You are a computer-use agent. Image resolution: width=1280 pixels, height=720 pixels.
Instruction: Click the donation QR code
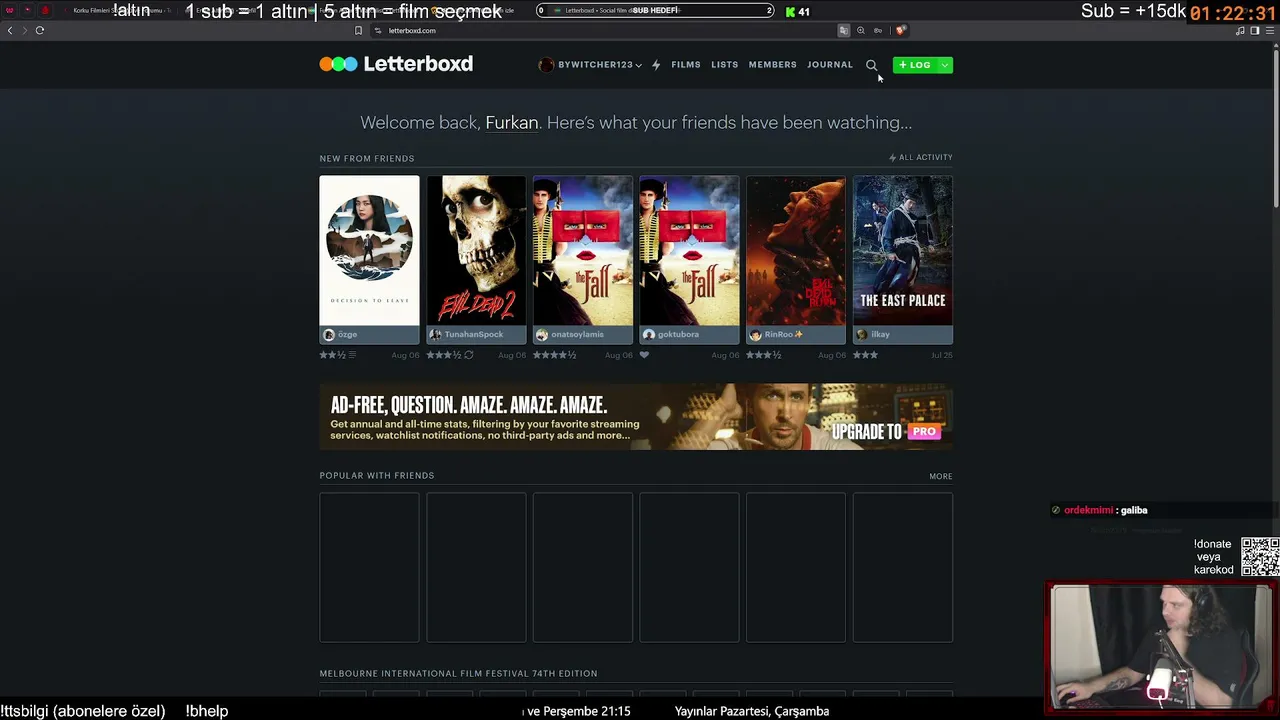tap(1260, 557)
